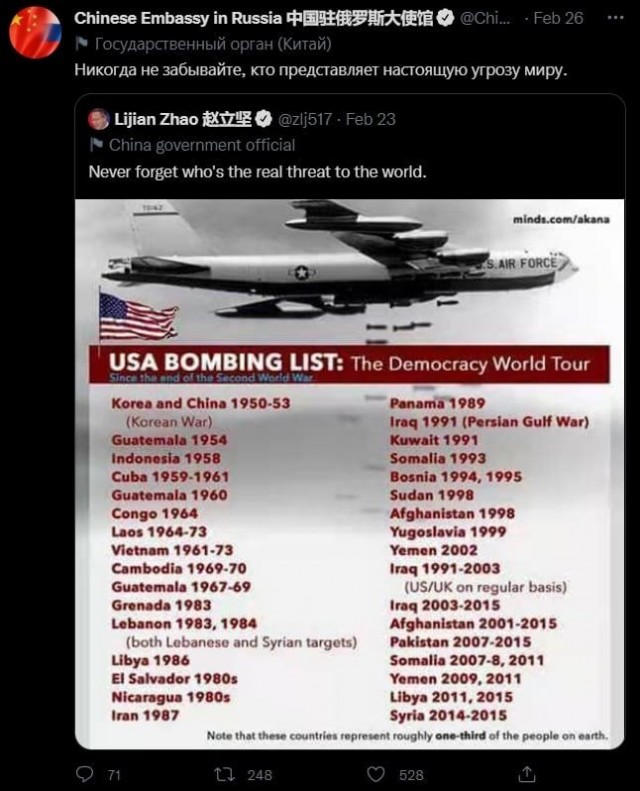The image size is (640, 791).
Task: Click the @zlj517 handle
Action: point(307,119)
